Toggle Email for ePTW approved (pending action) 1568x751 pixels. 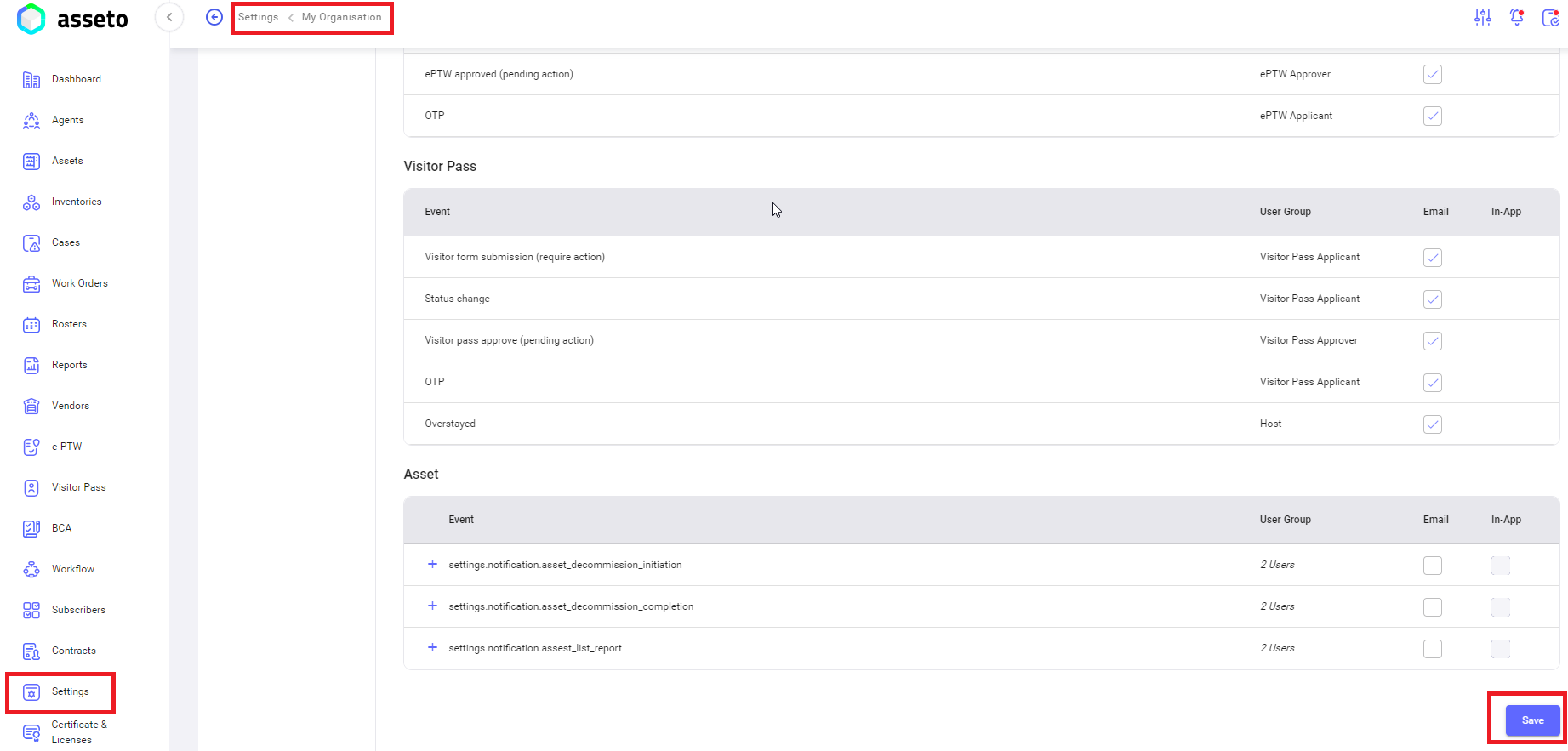(1433, 75)
